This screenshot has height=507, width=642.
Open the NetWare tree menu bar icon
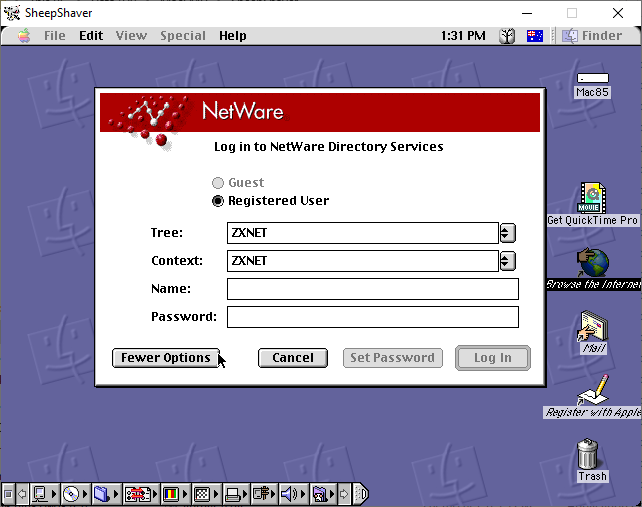[507, 36]
